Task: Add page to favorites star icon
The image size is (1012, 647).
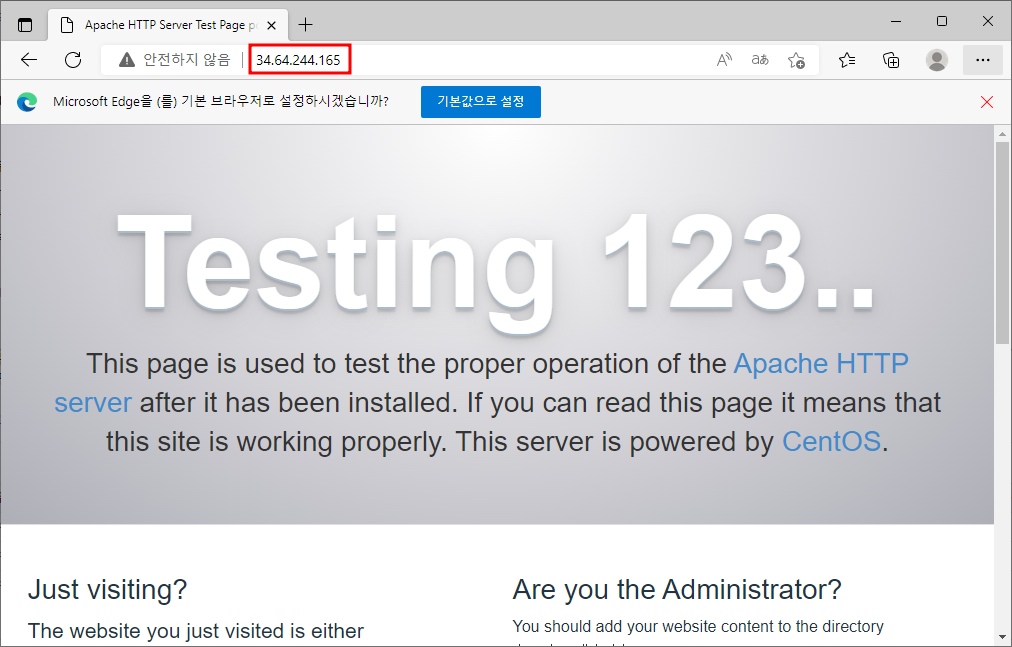Action: coord(796,60)
